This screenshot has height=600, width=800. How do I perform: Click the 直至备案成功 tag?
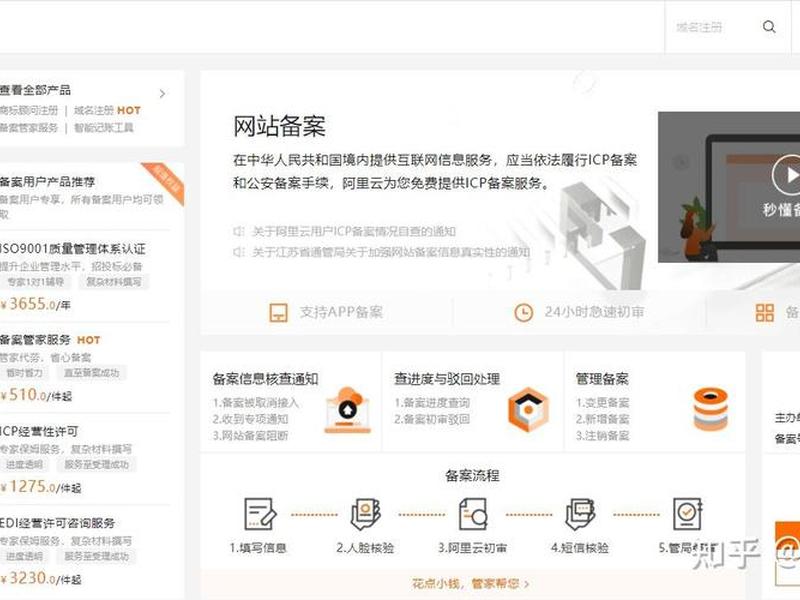tap(91, 373)
